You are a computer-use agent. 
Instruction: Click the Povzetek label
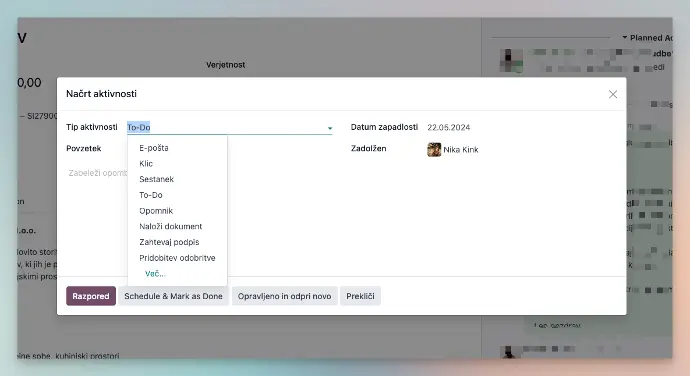click(x=84, y=148)
